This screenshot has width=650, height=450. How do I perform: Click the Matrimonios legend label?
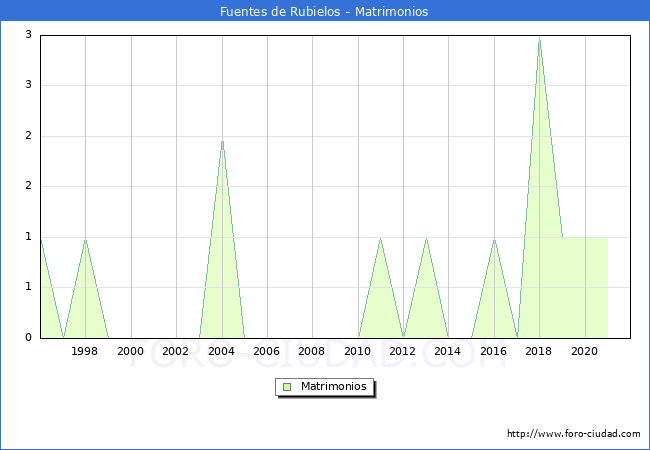point(334,387)
